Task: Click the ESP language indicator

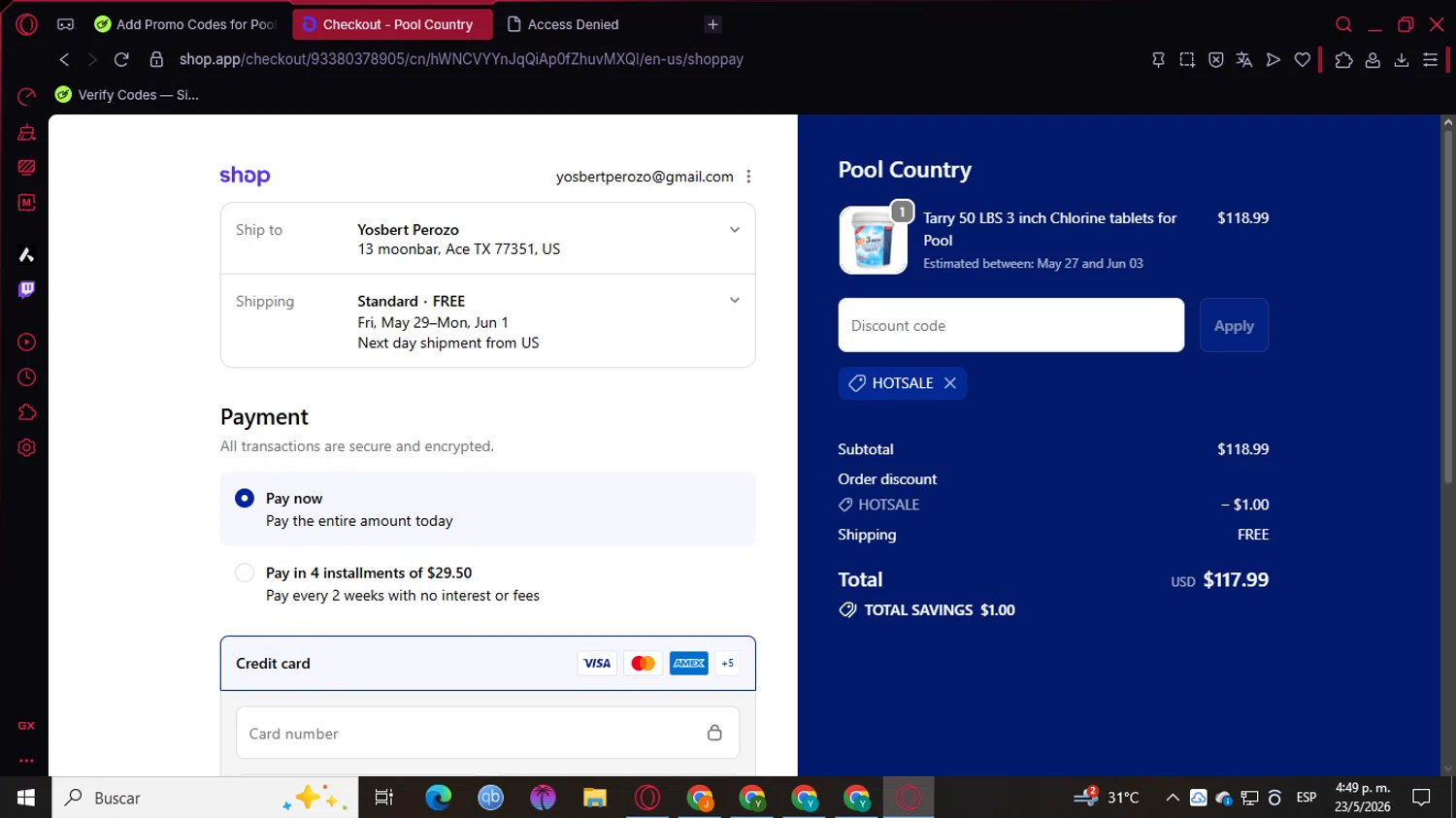Action: coord(1307,798)
